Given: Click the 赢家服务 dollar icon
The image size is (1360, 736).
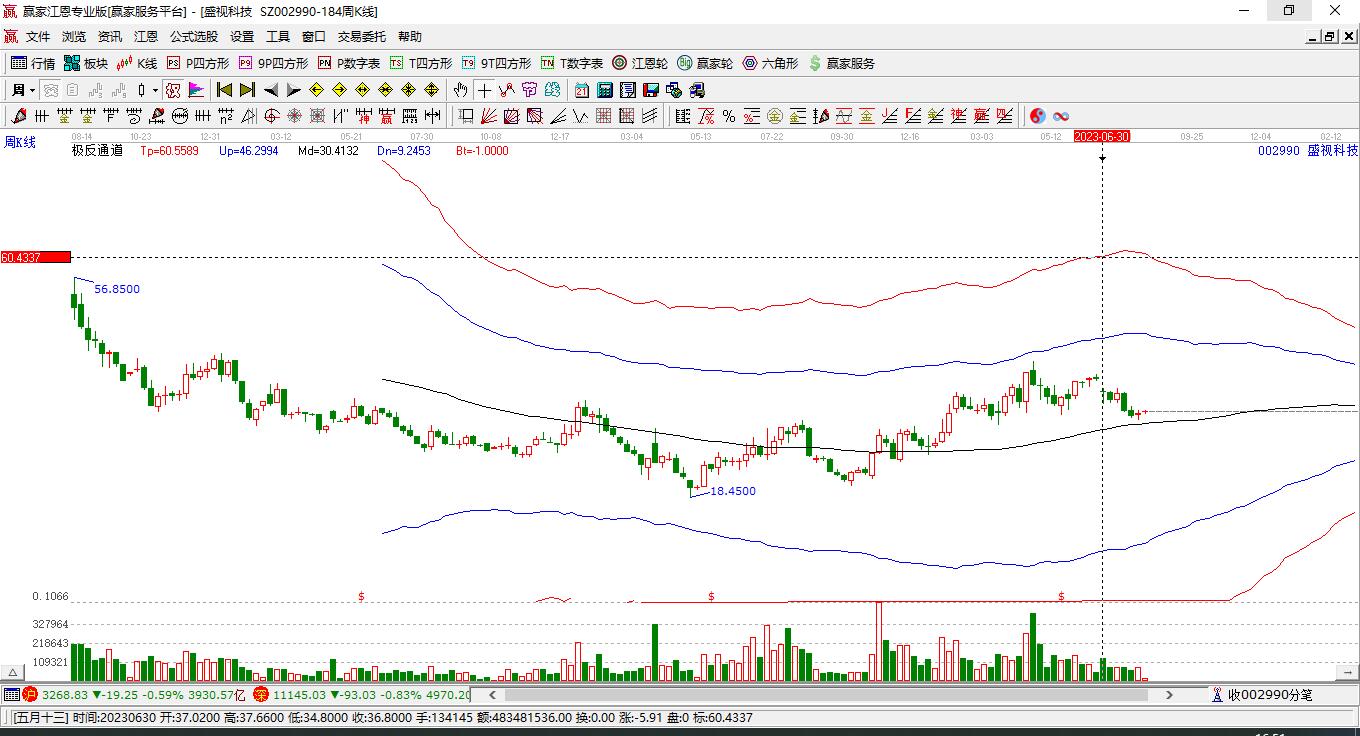Looking at the screenshot, I should 815,63.
